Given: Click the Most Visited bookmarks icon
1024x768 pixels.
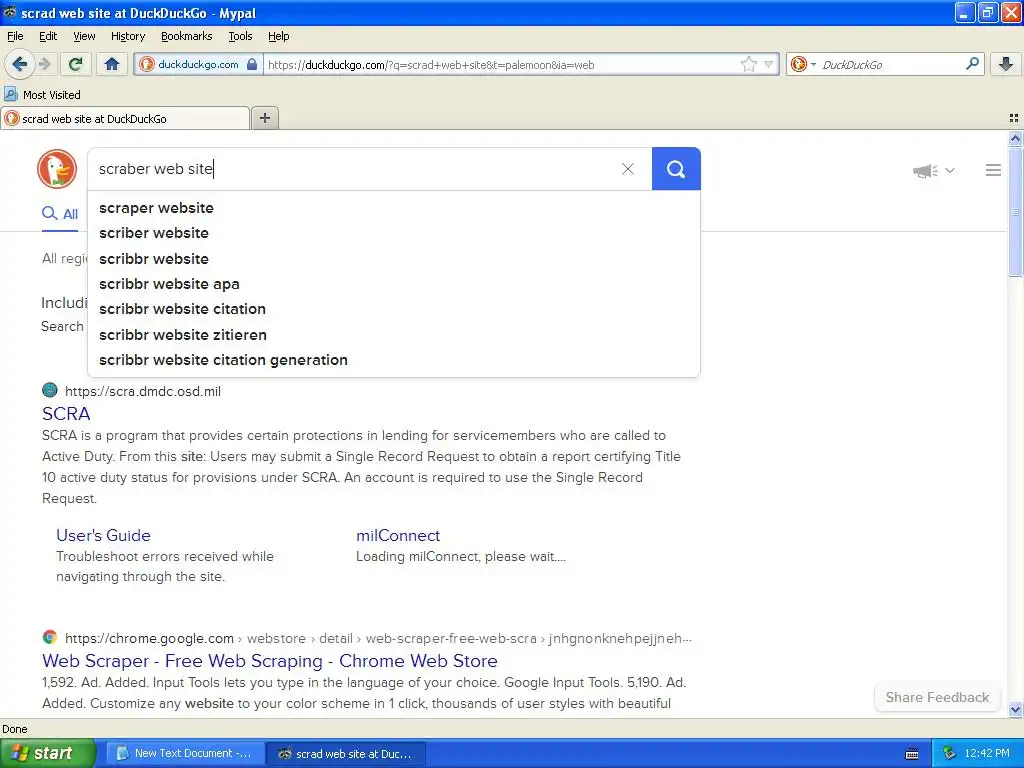Looking at the screenshot, I should (10, 94).
